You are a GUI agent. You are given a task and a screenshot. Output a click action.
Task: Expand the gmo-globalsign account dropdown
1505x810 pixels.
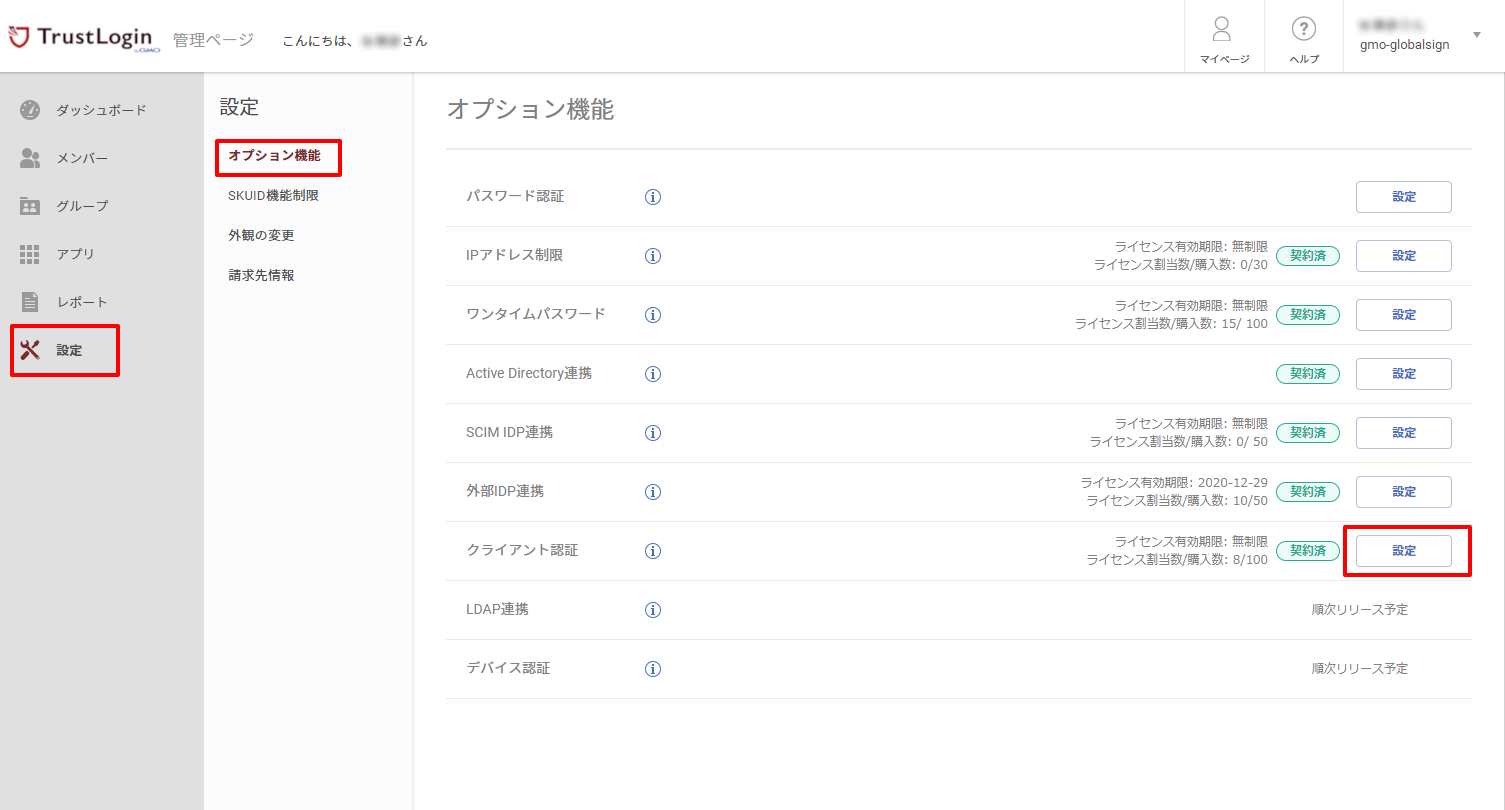[x=1477, y=33]
